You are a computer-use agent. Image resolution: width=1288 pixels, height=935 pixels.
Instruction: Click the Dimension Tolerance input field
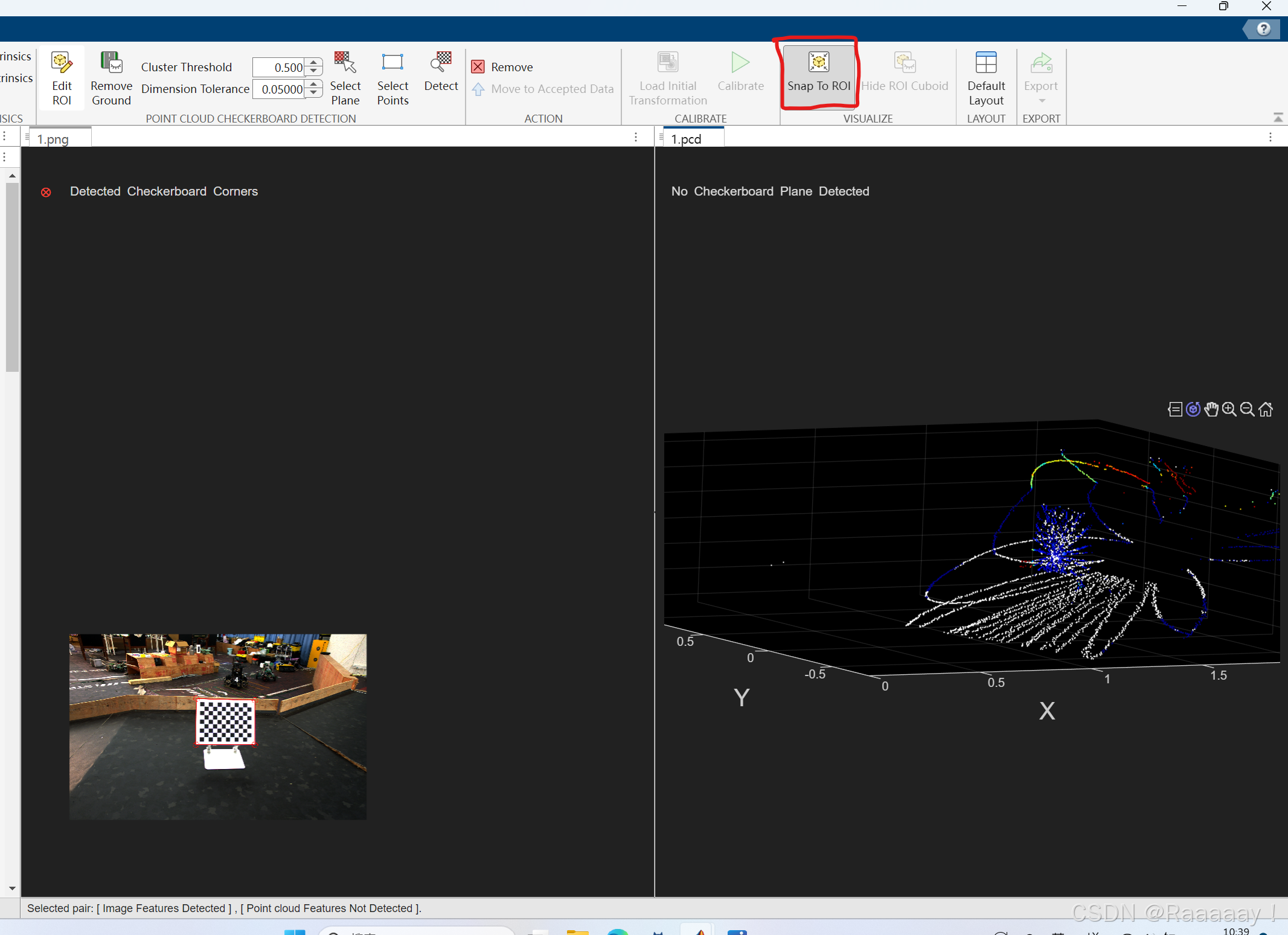click(x=279, y=89)
